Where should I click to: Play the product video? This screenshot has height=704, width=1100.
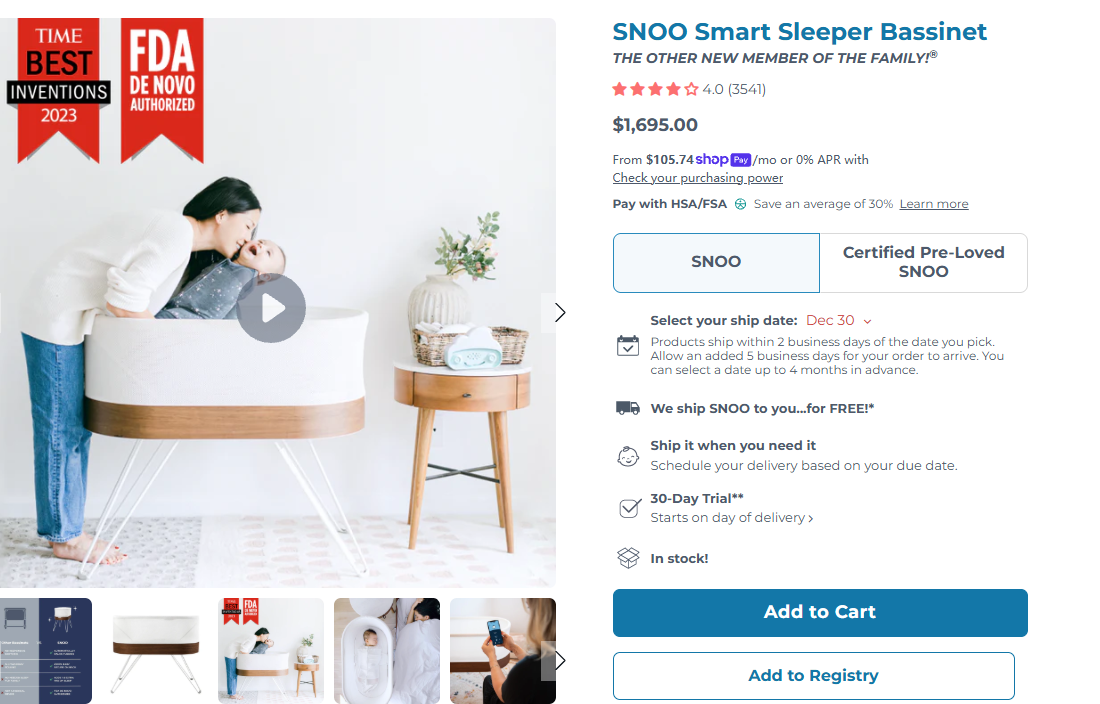pyautogui.click(x=271, y=309)
